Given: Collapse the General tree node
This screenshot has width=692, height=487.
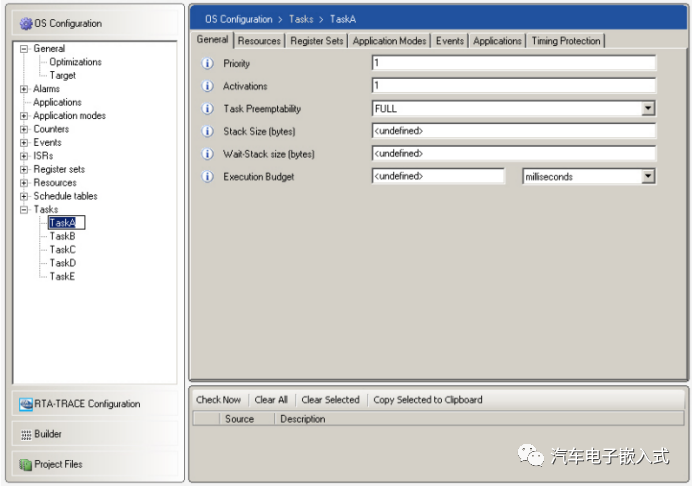Looking at the screenshot, I should (24, 49).
